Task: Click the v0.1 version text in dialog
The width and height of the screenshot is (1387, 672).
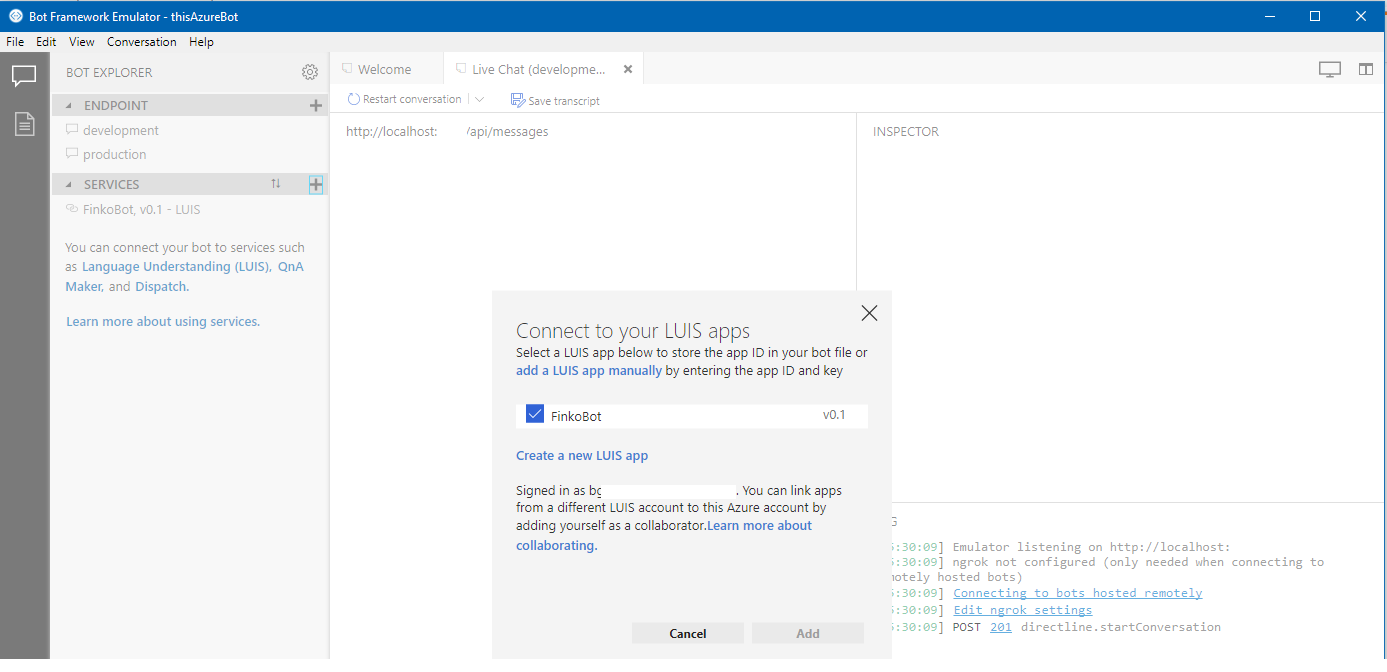Action: point(834,414)
